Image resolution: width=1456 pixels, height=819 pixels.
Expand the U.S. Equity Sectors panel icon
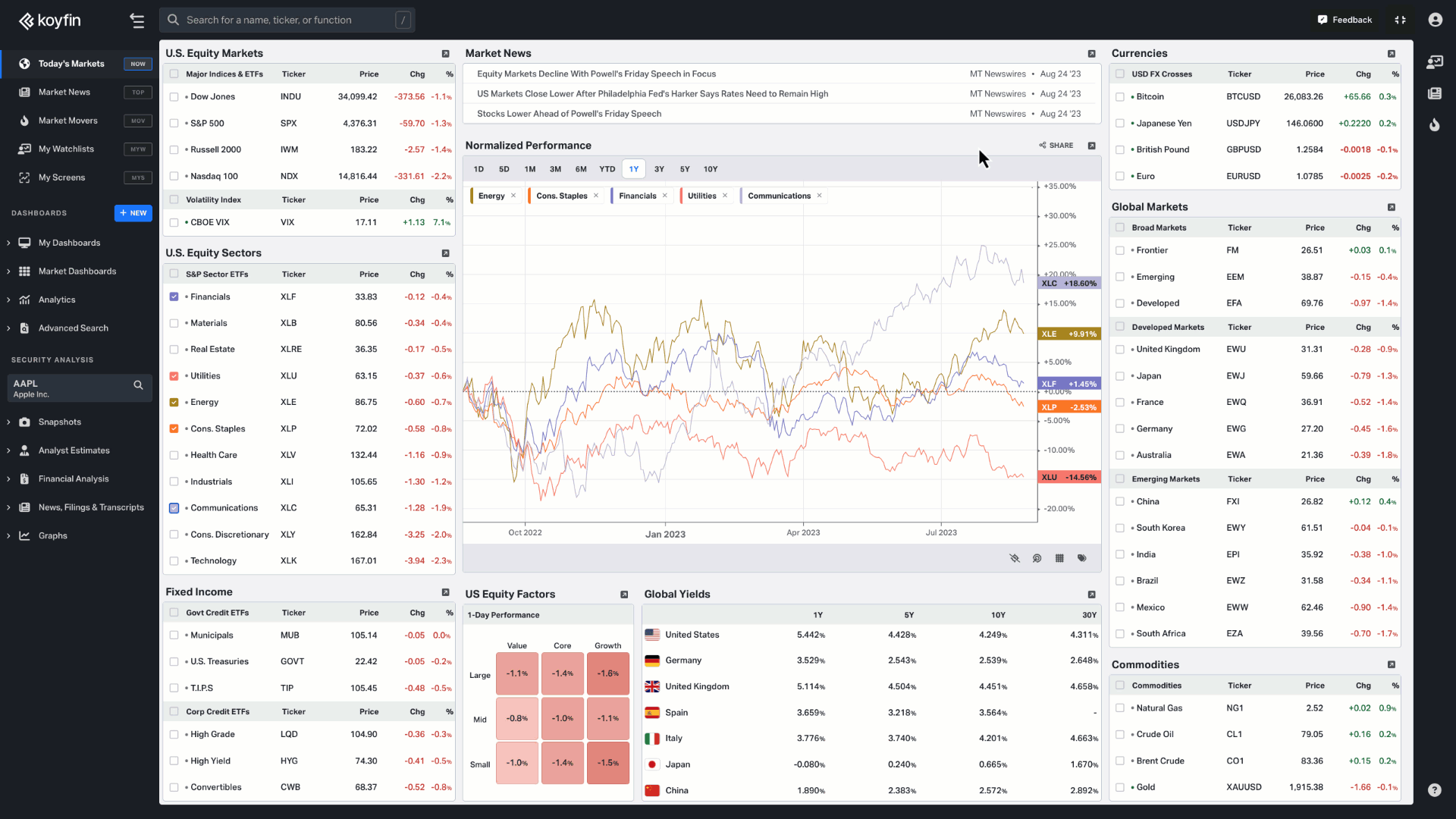click(x=445, y=253)
